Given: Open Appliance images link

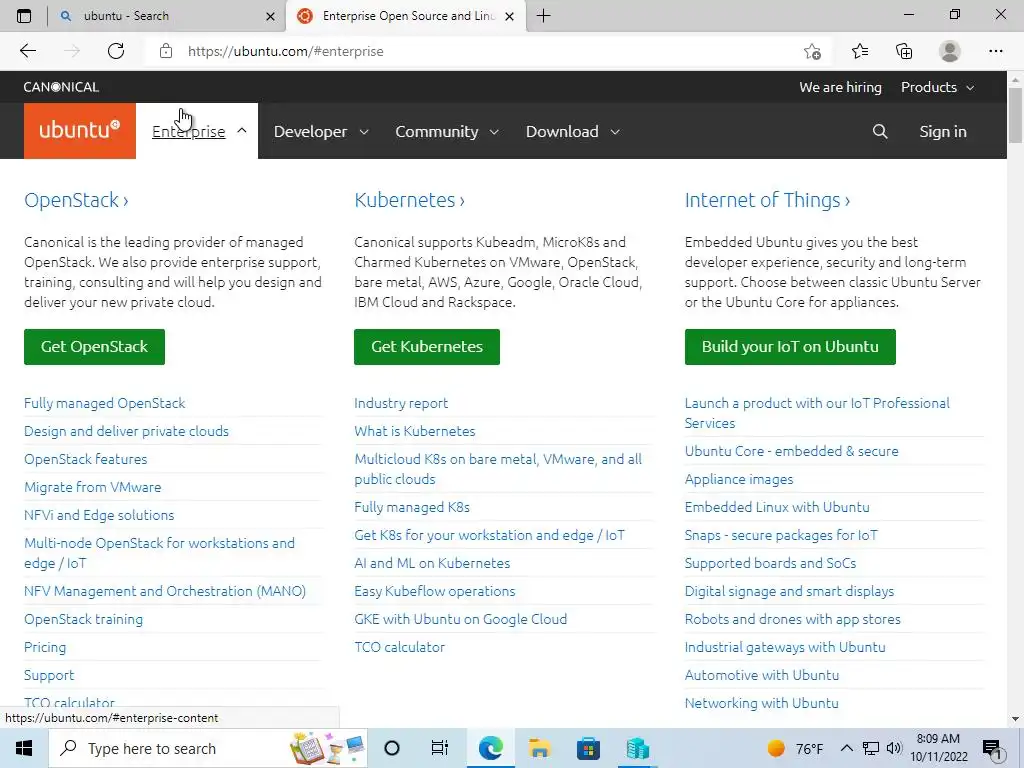Looking at the screenshot, I should point(739,479).
